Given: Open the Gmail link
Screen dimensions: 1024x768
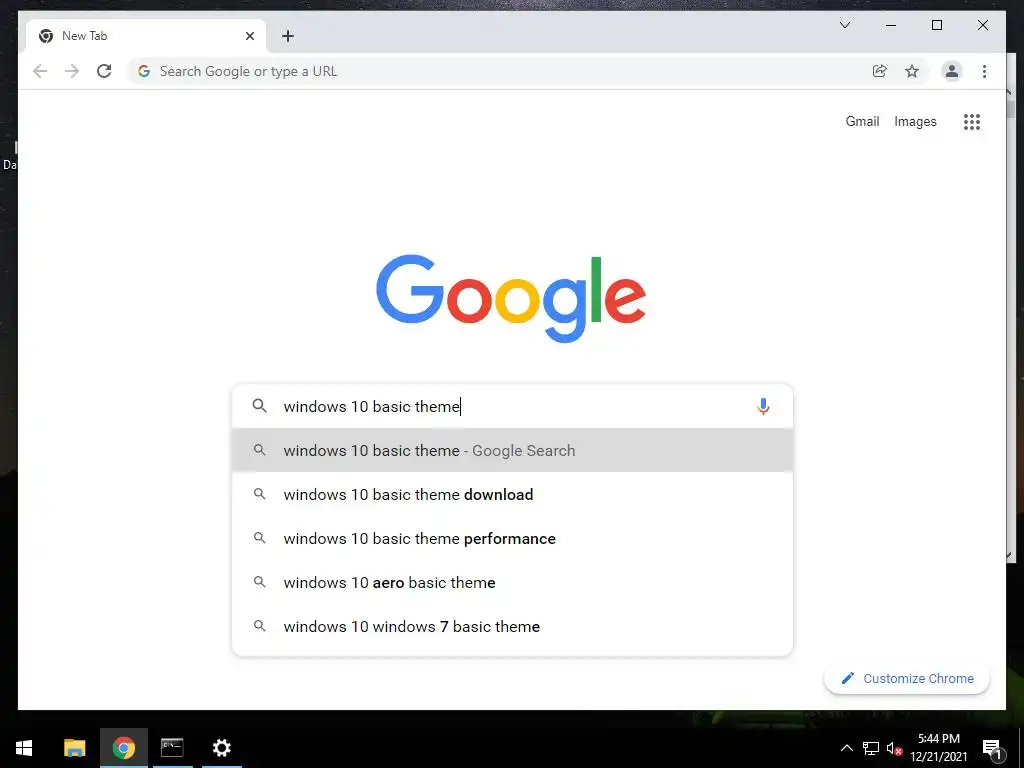Looking at the screenshot, I should pyautogui.click(x=862, y=121).
